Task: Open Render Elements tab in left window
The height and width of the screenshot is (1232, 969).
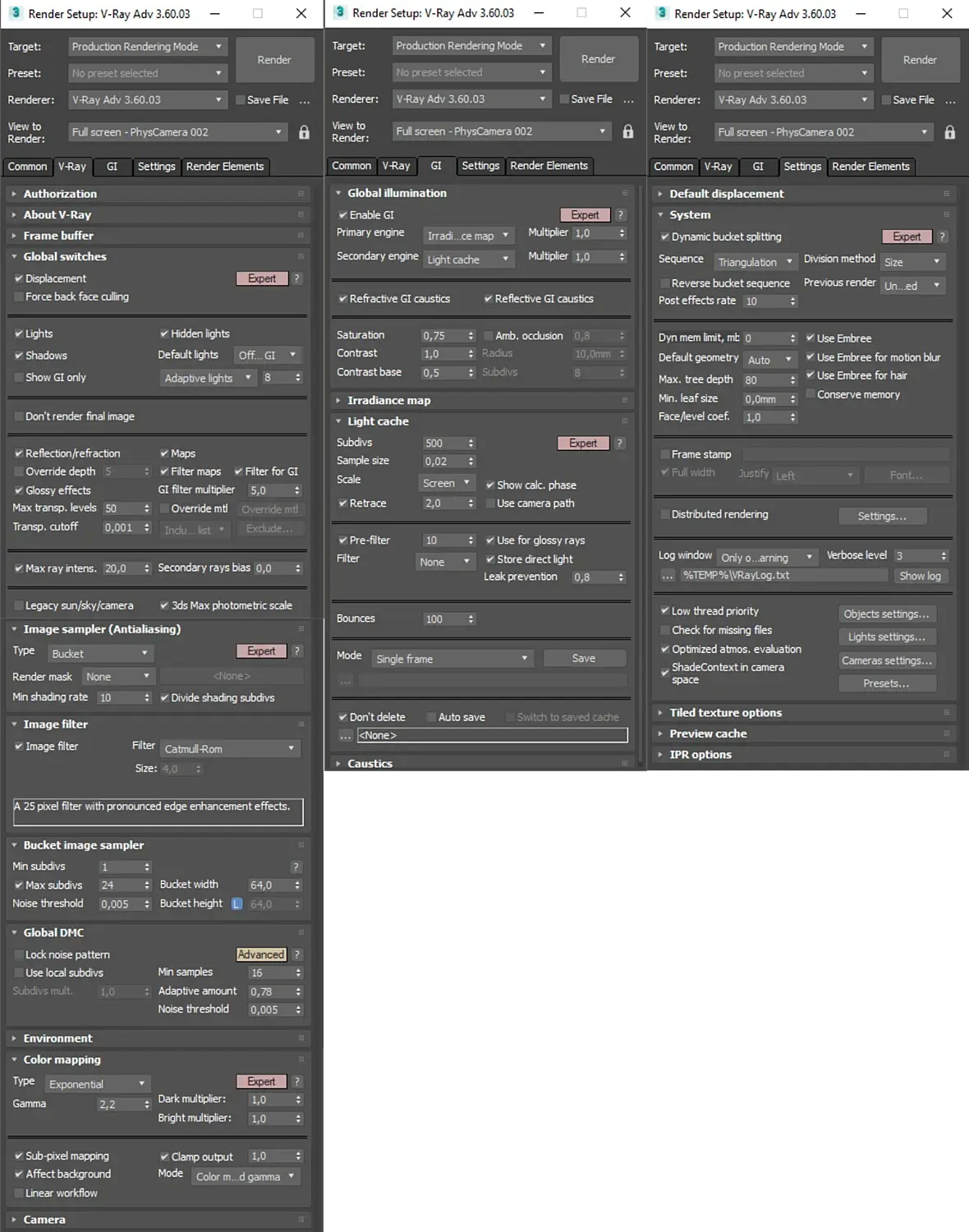Action: (x=225, y=167)
